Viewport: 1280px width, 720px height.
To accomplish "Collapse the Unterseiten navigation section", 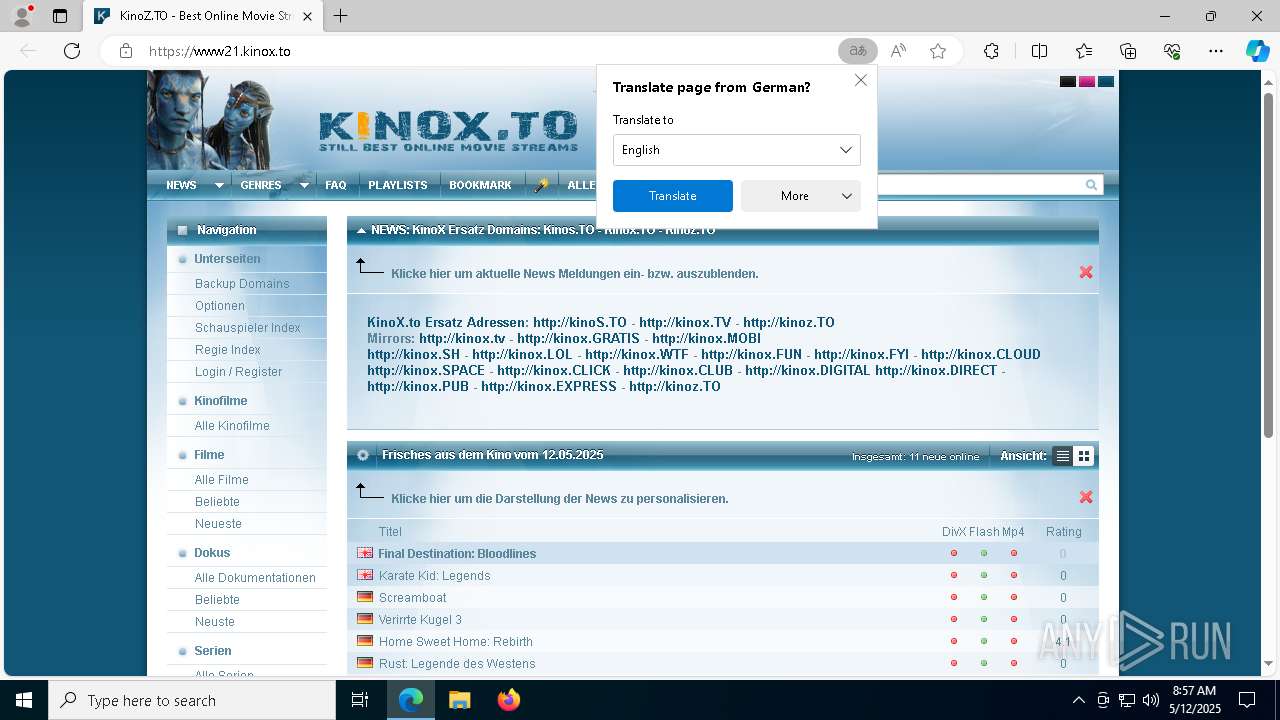I will 182,259.
